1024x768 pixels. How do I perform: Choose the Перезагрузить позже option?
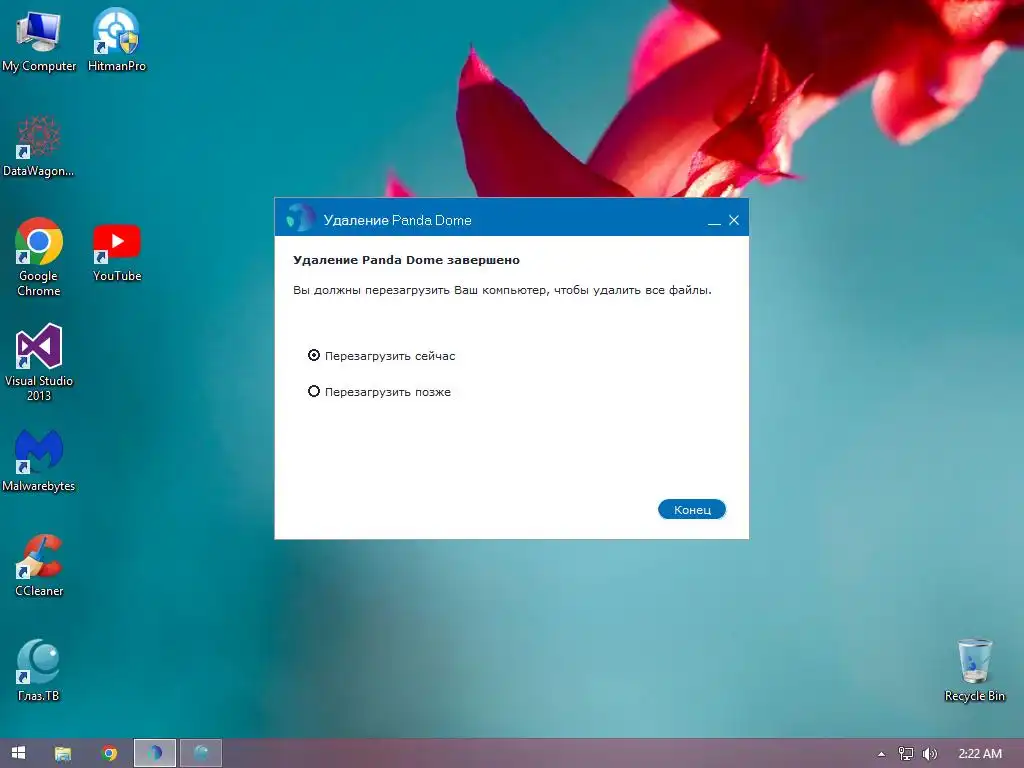click(x=379, y=391)
